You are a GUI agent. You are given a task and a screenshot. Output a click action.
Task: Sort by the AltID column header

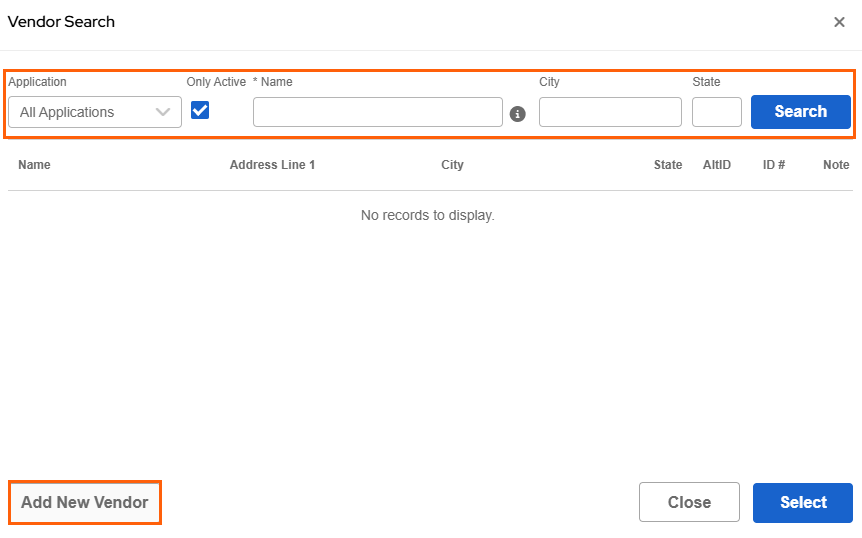click(x=717, y=165)
